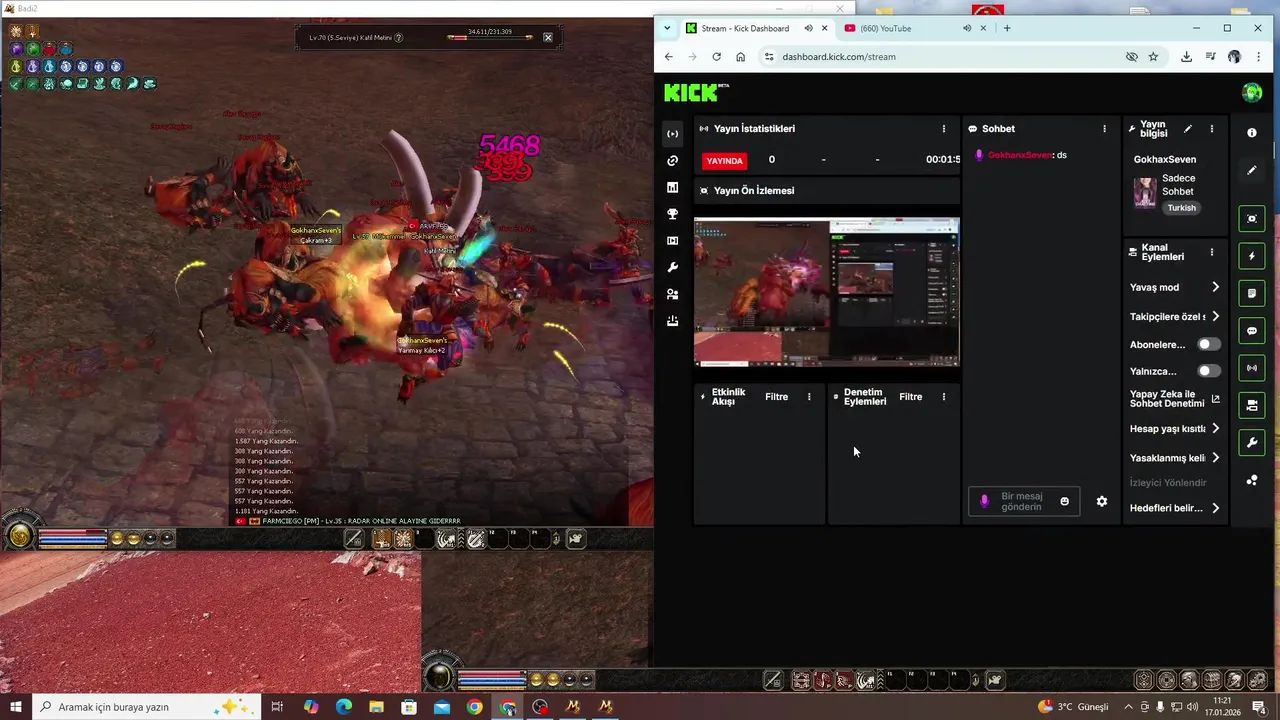Screen dimensions: 1280x720
Task: Toggle the Abonelere switch
Action: click(x=1209, y=344)
